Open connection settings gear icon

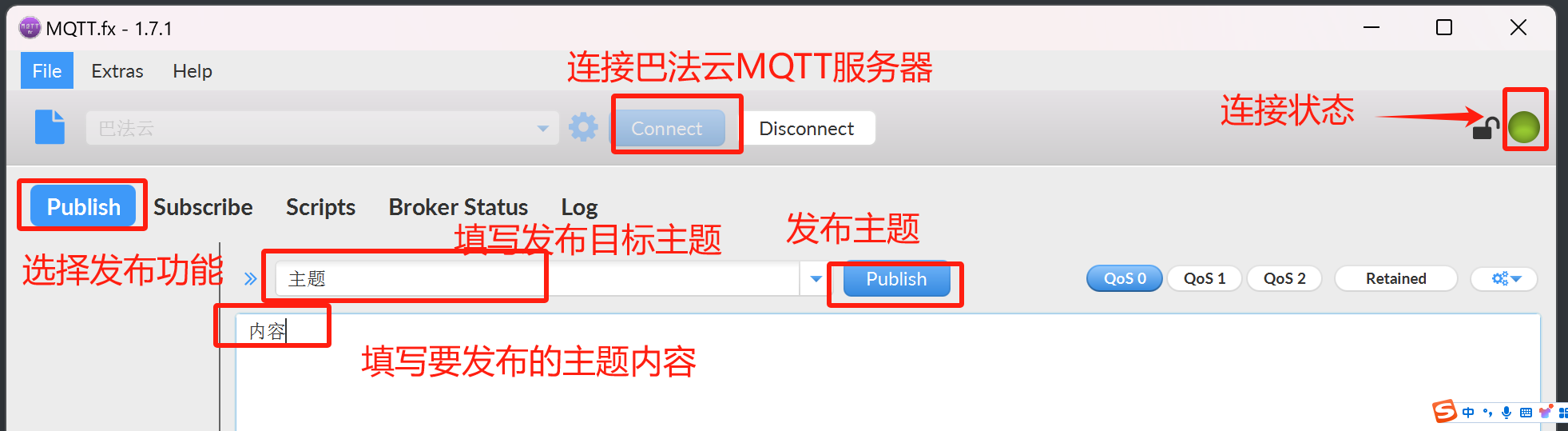coord(583,127)
